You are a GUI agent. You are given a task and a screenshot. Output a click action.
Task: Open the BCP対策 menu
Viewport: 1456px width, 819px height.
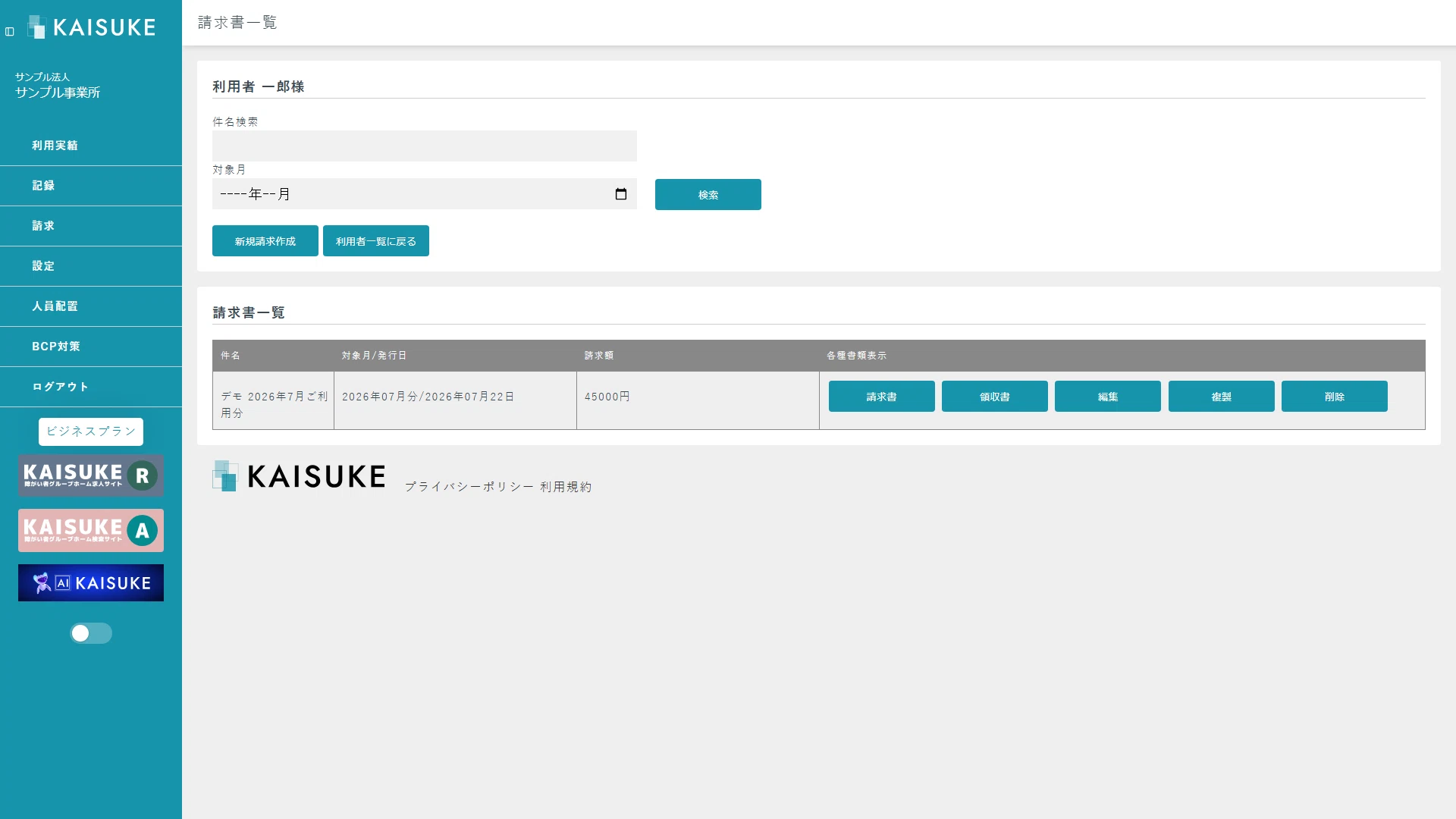[91, 347]
